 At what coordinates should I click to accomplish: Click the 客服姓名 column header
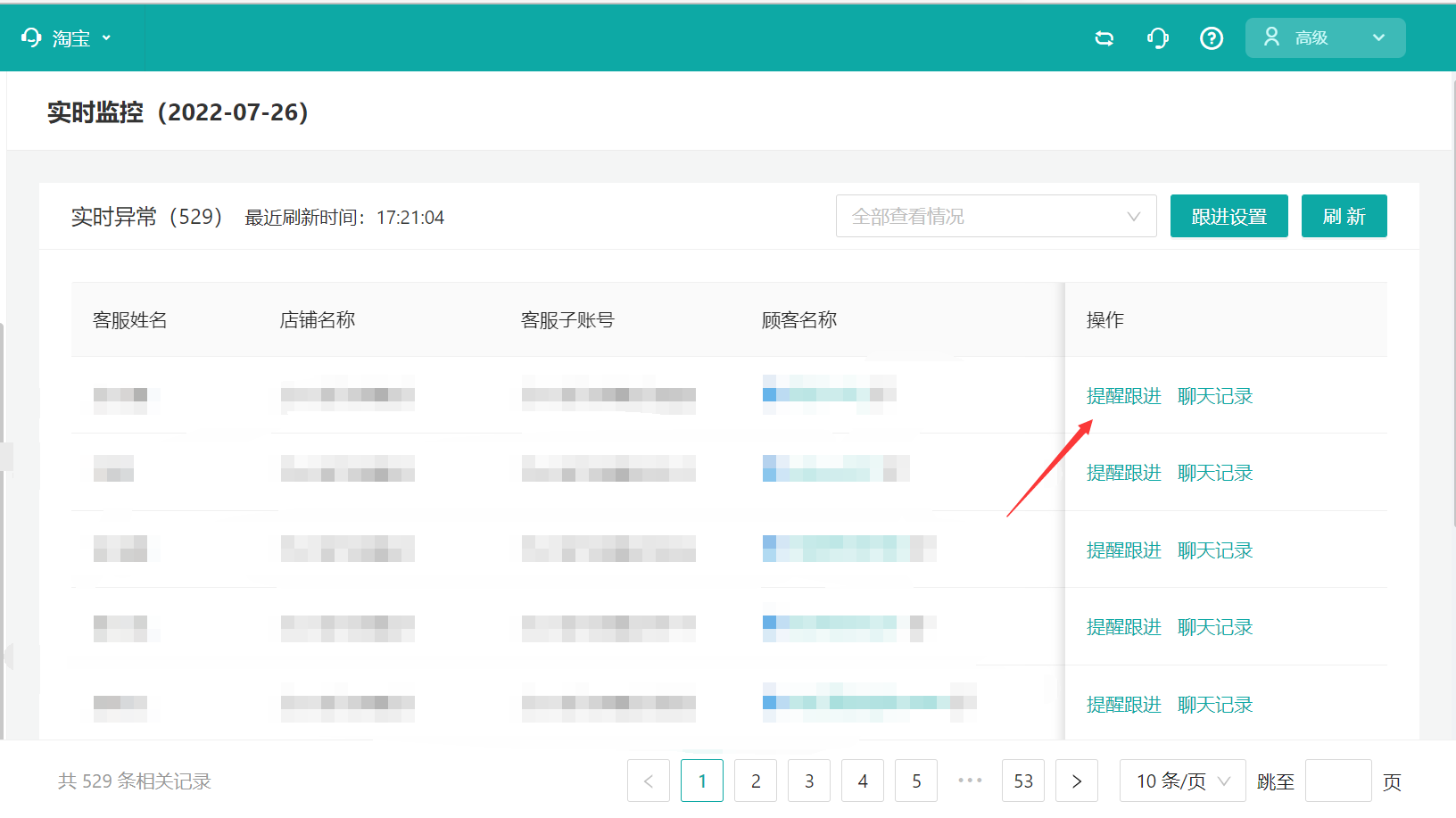[130, 320]
